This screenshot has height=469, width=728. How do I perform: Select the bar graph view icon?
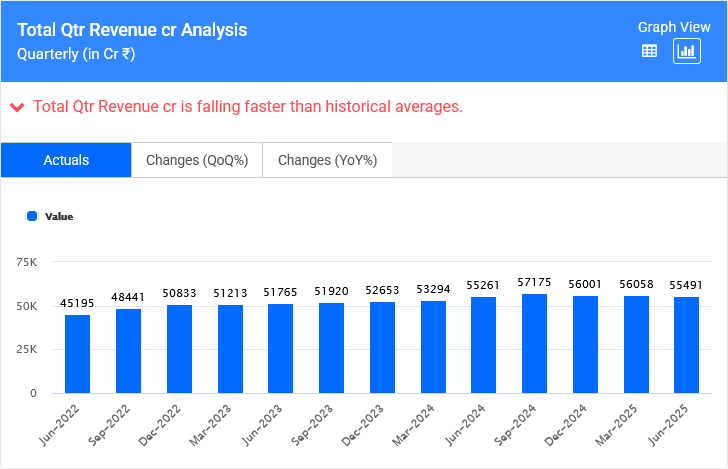(x=687, y=51)
